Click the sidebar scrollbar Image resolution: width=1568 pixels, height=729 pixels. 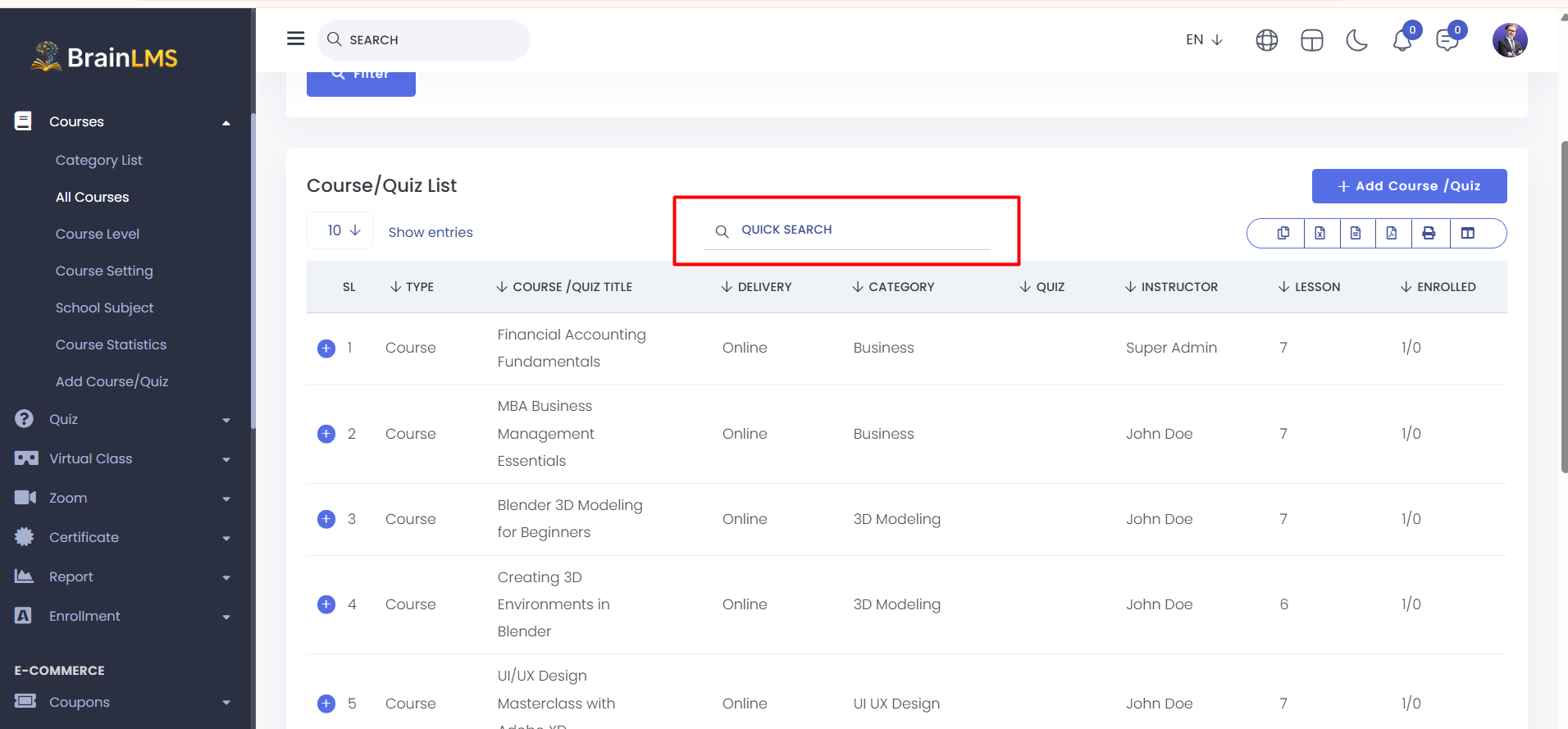(x=253, y=271)
